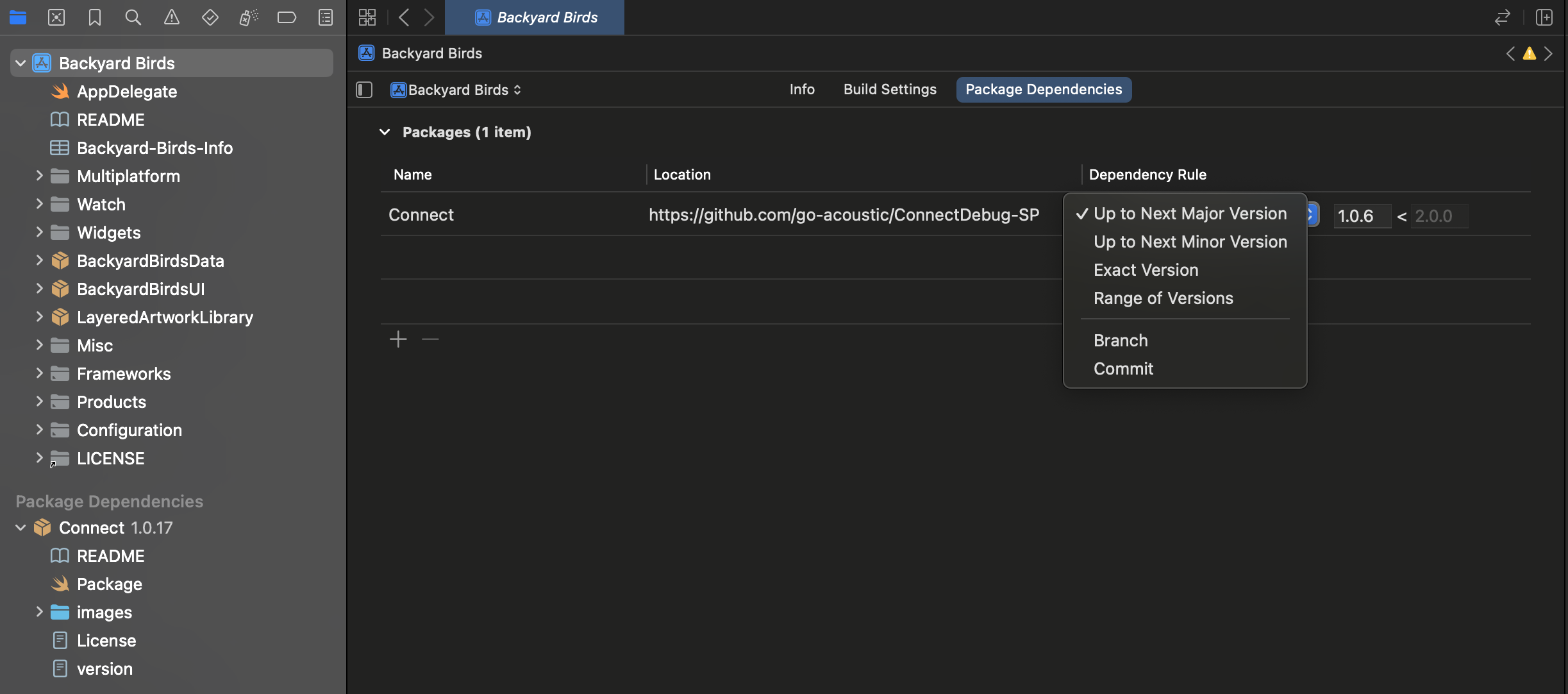This screenshot has width=1568, height=694.
Task: Open the Connect package README
Action: coord(111,555)
